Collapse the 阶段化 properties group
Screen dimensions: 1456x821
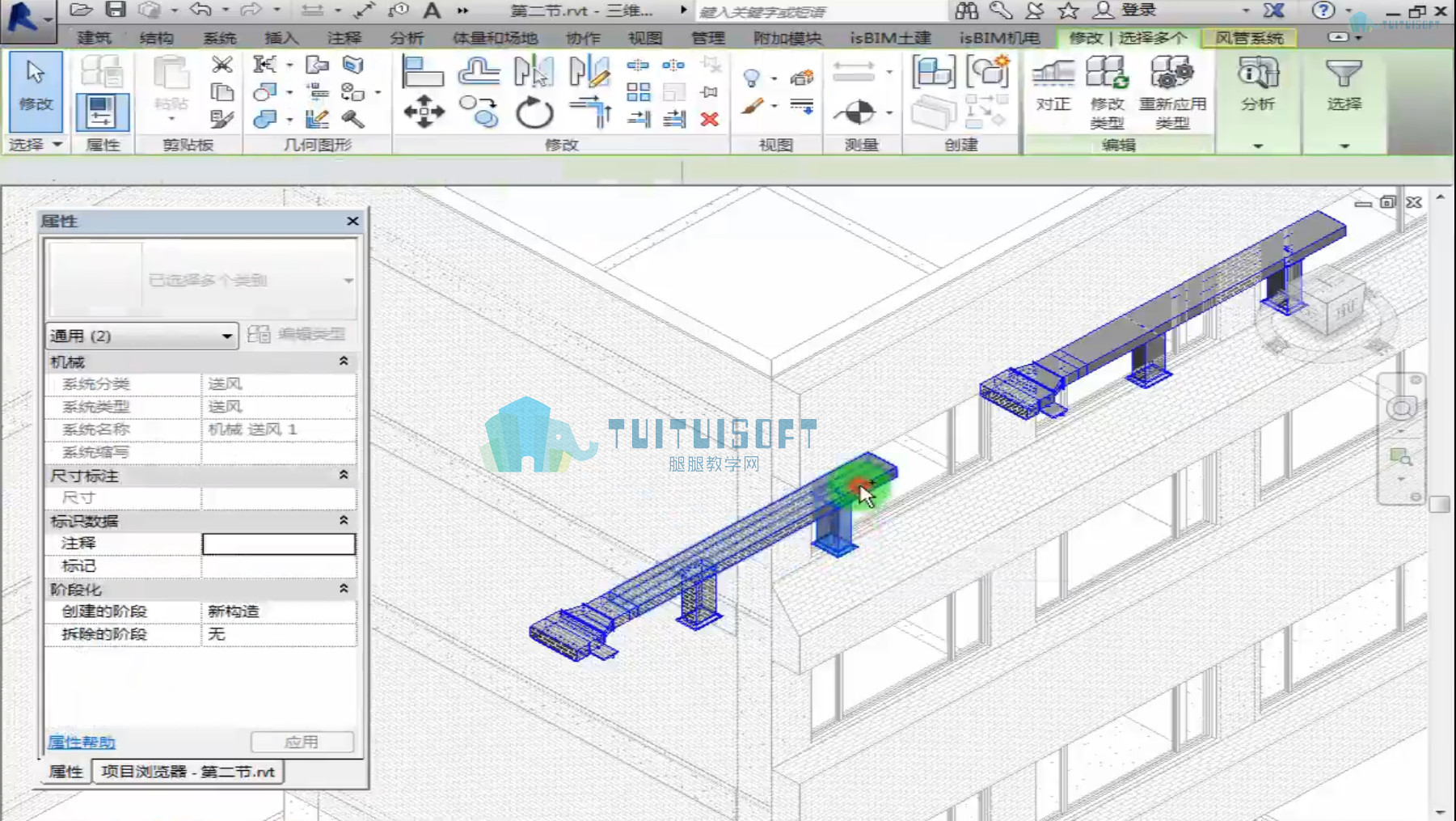pyautogui.click(x=344, y=589)
